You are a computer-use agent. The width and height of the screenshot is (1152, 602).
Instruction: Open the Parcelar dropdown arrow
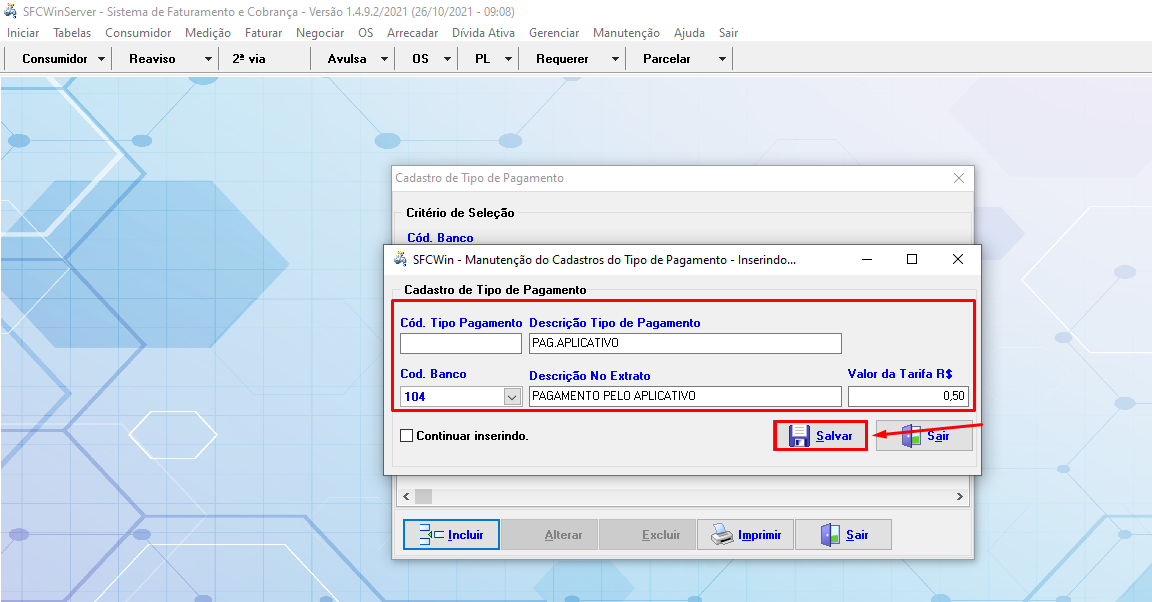[722, 59]
